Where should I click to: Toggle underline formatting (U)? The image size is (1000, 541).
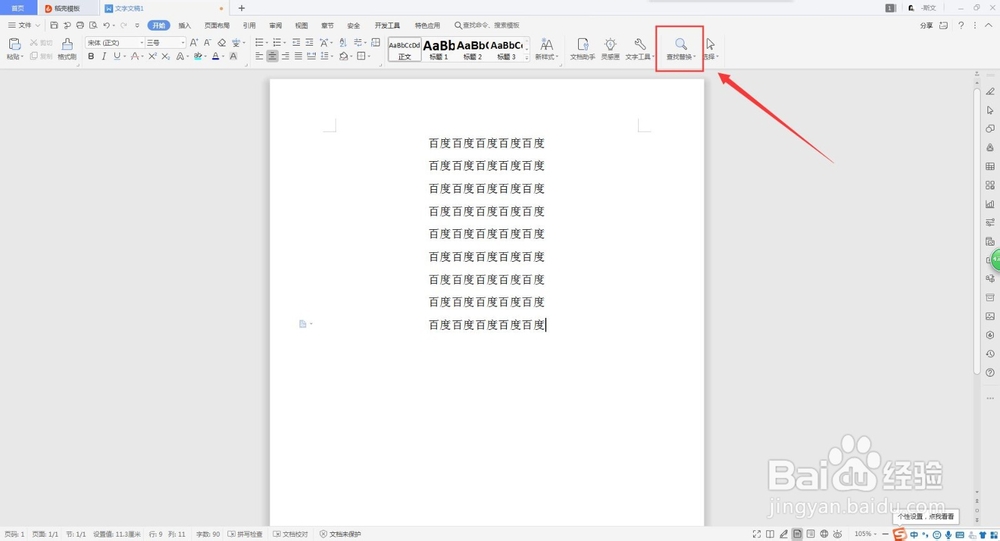tap(117, 56)
